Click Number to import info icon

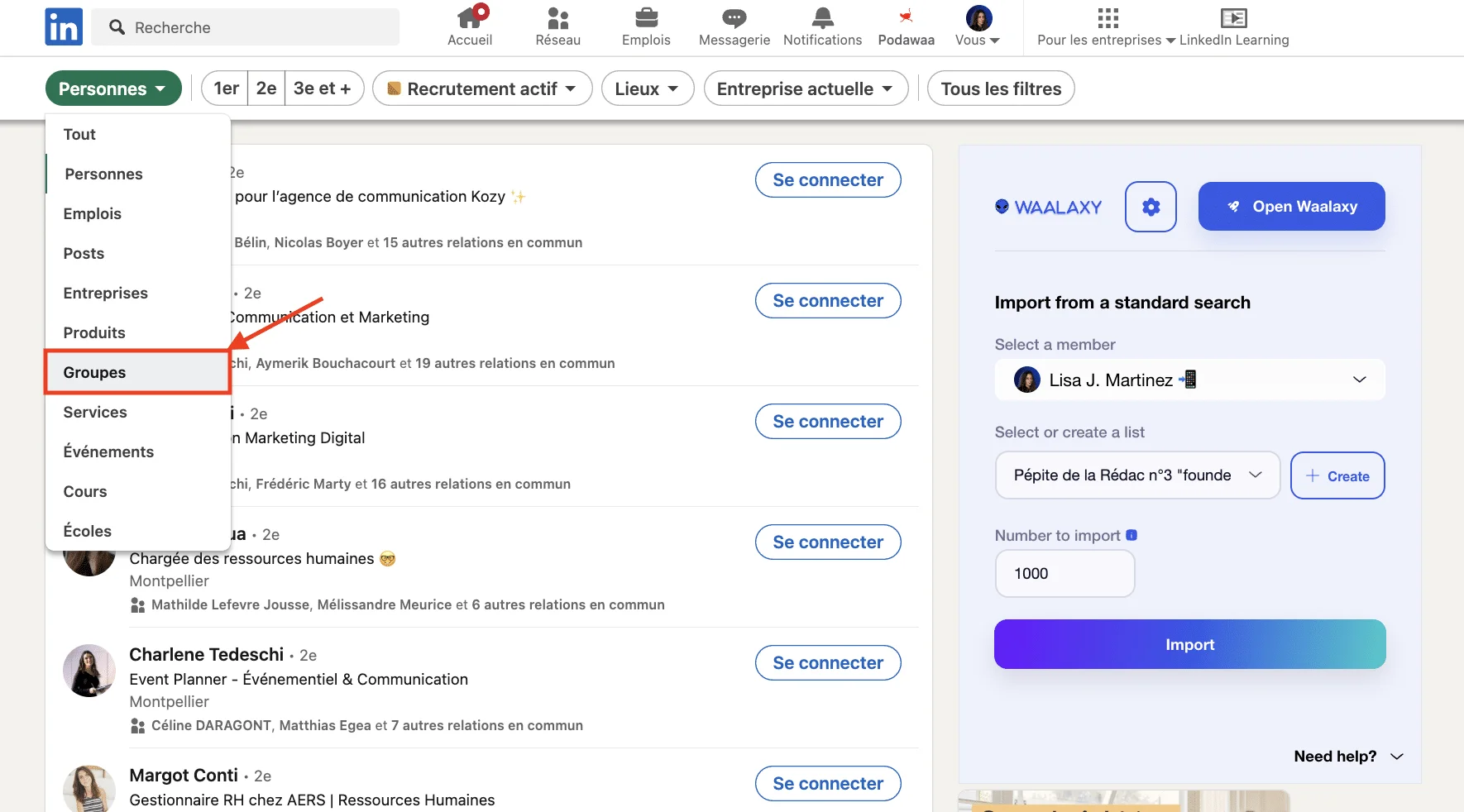coord(1131,535)
